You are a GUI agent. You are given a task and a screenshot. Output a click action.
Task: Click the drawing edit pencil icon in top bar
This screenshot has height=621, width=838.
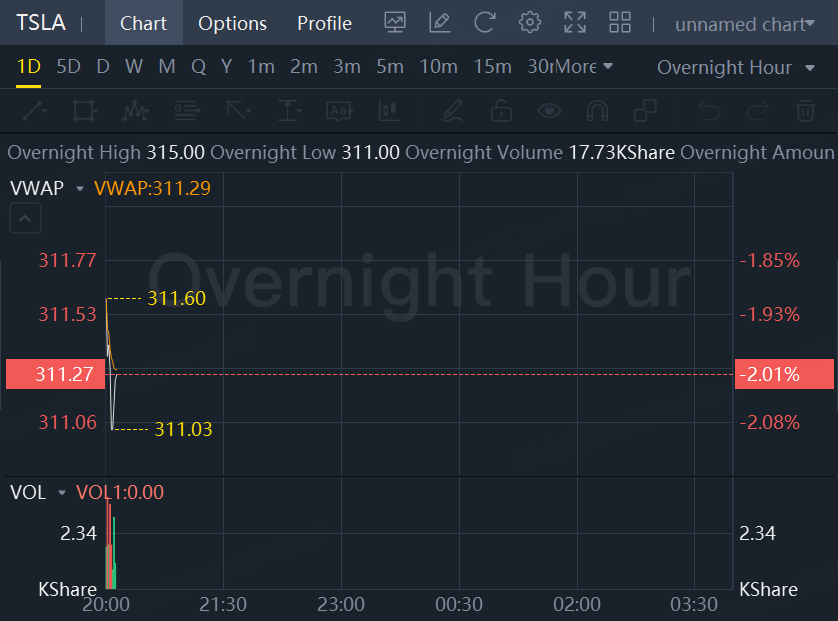pyautogui.click(x=439, y=23)
